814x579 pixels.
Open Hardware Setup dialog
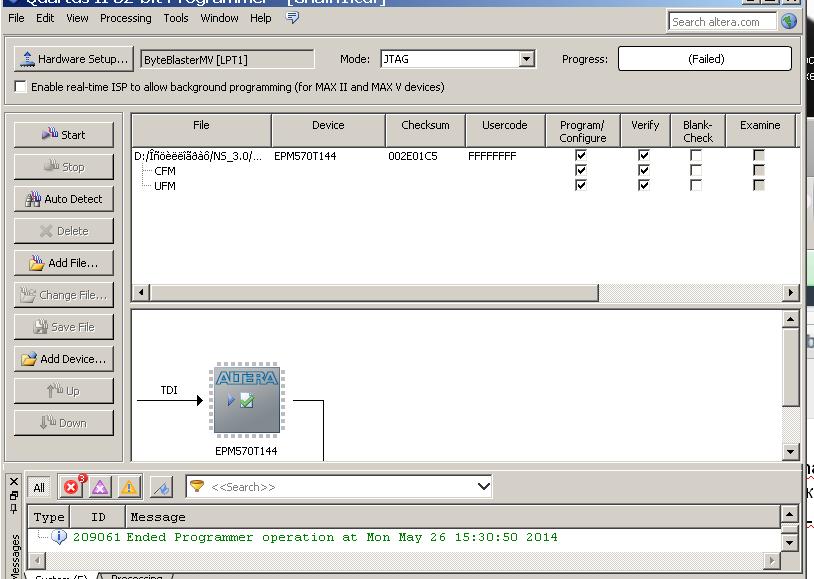click(74, 59)
